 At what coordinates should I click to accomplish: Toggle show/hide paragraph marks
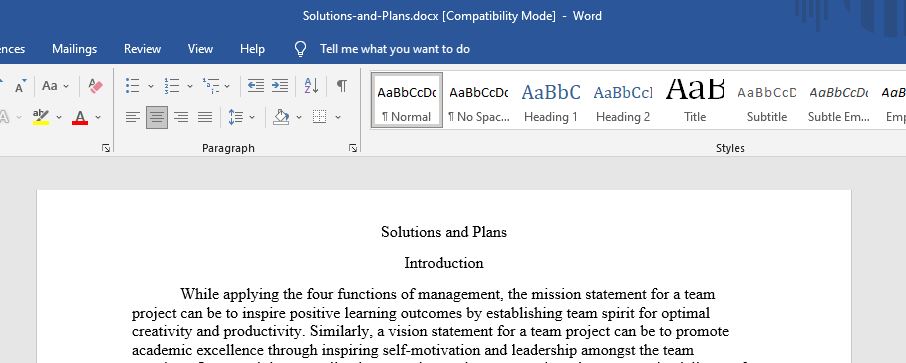click(342, 86)
